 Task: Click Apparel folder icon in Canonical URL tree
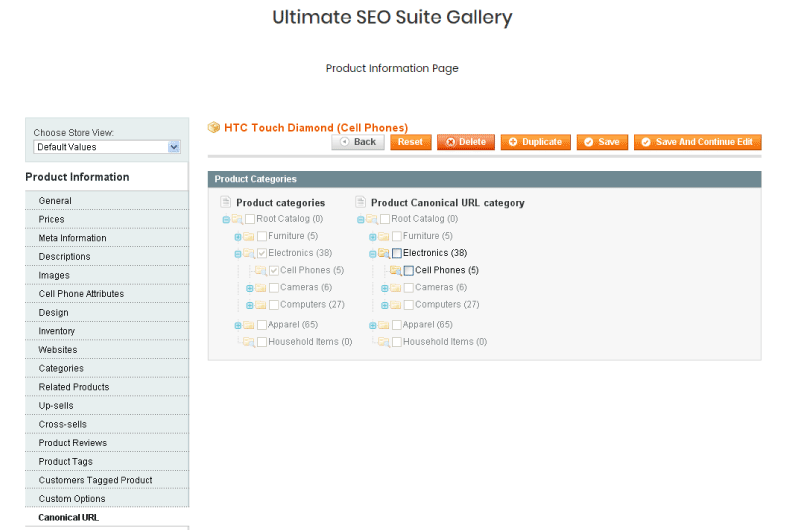pyautogui.click(x=383, y=325)
